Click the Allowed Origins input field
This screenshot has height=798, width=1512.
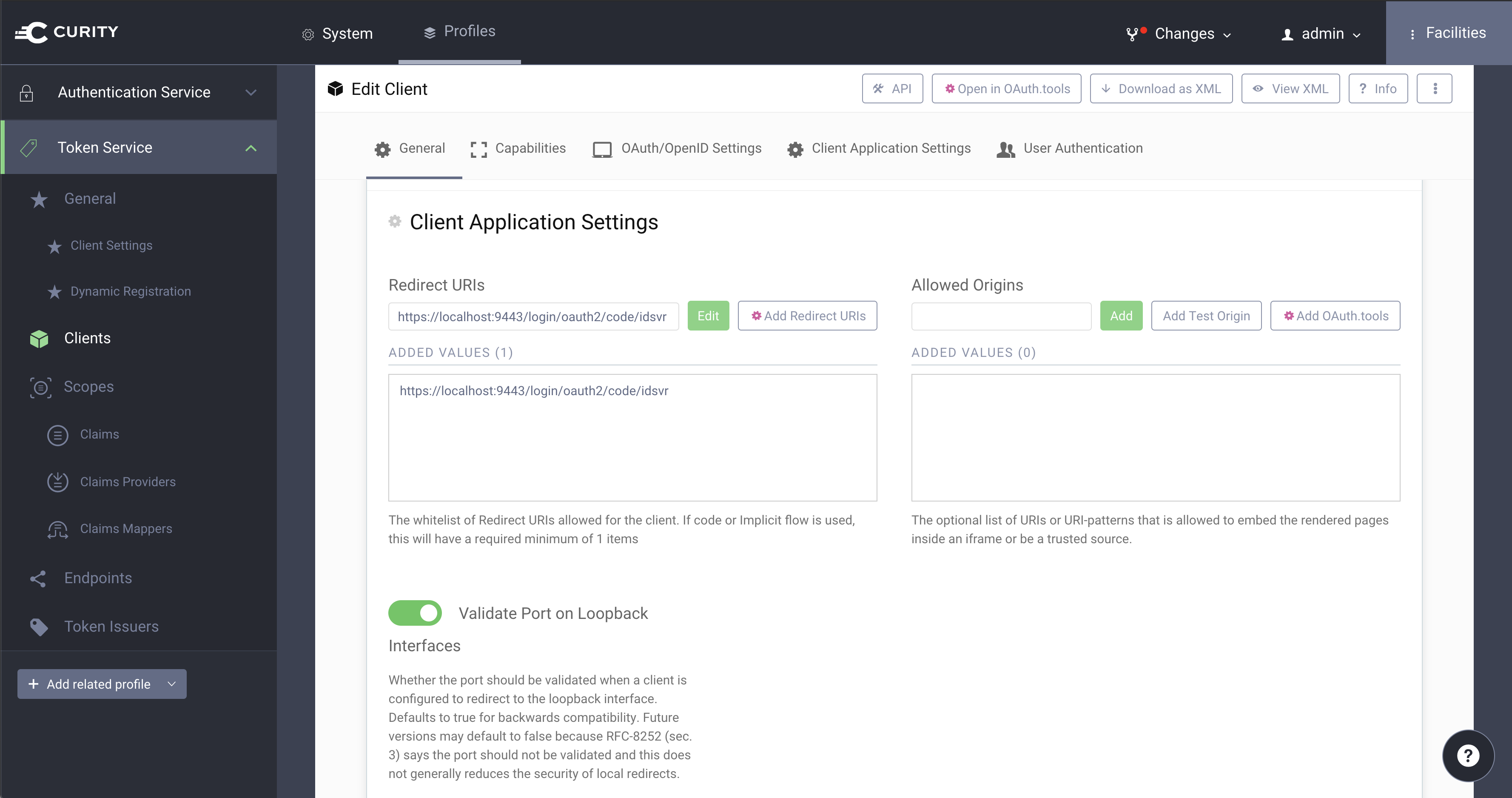(x=1001, y=316)
